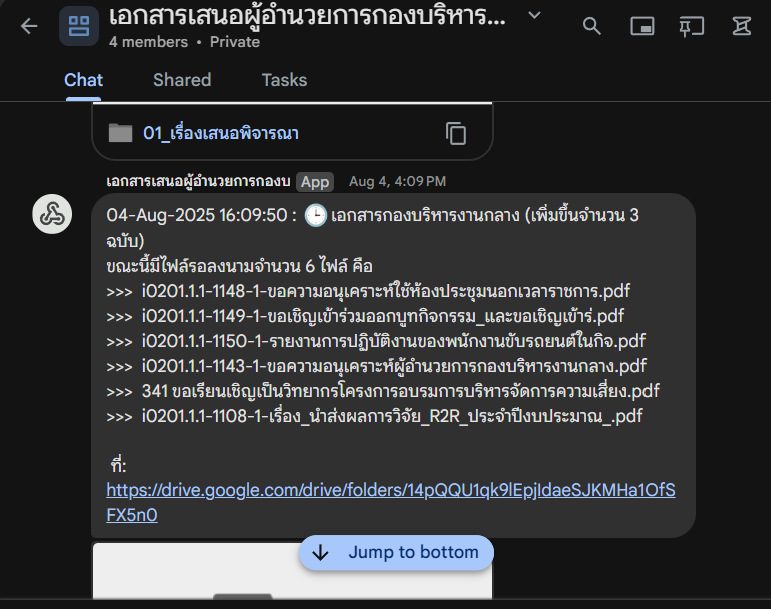Open the Shared tab
This screenshot has height=609, width=771.
[182, 80]
